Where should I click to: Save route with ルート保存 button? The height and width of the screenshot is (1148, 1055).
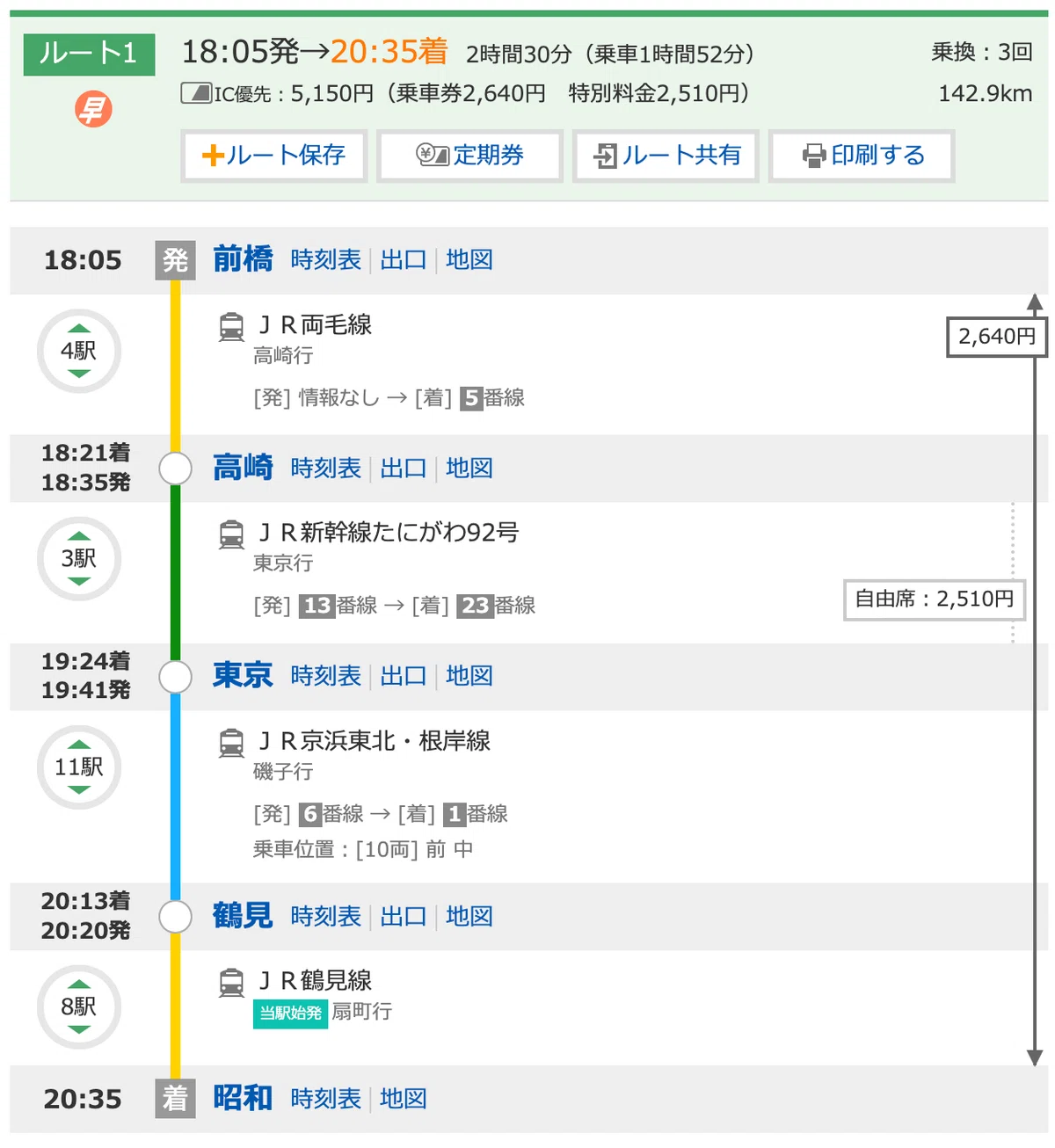pos(273,156)
